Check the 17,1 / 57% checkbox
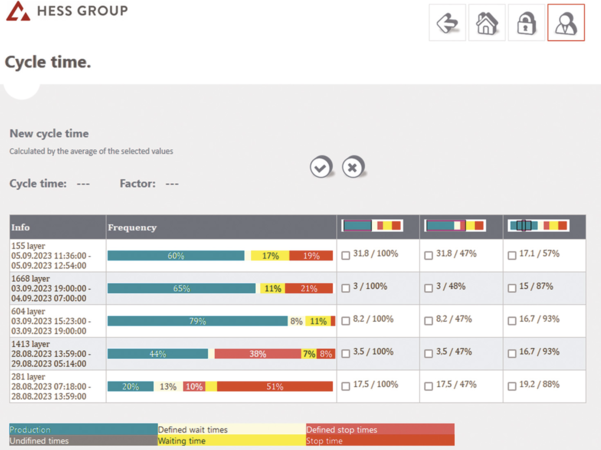Image resolution: width=601 pixels, height=450 pixels. coord(512,255)
